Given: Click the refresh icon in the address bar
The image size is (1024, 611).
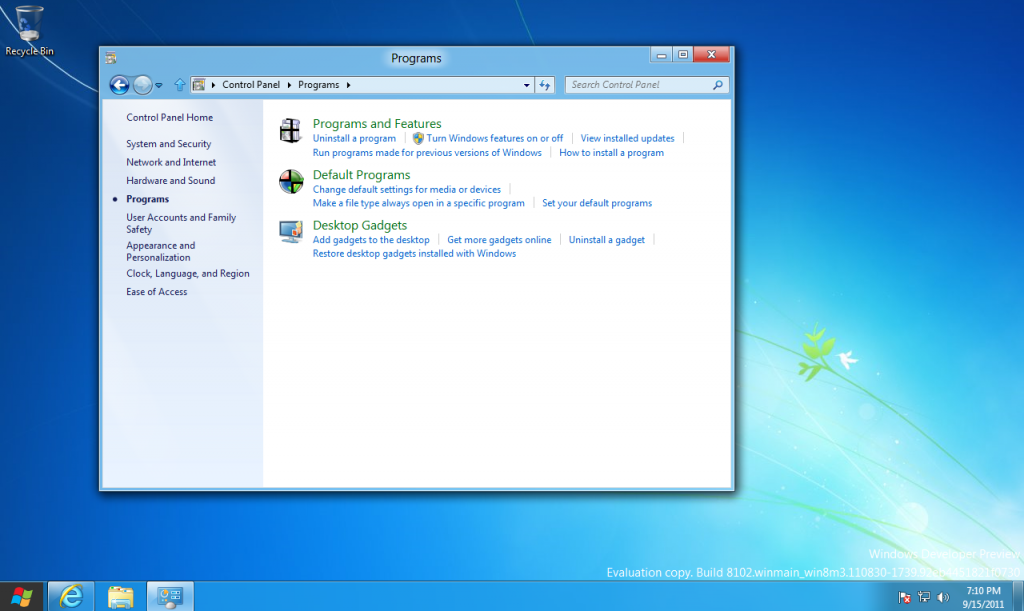Looking at the screenshot, I should 545,85.
